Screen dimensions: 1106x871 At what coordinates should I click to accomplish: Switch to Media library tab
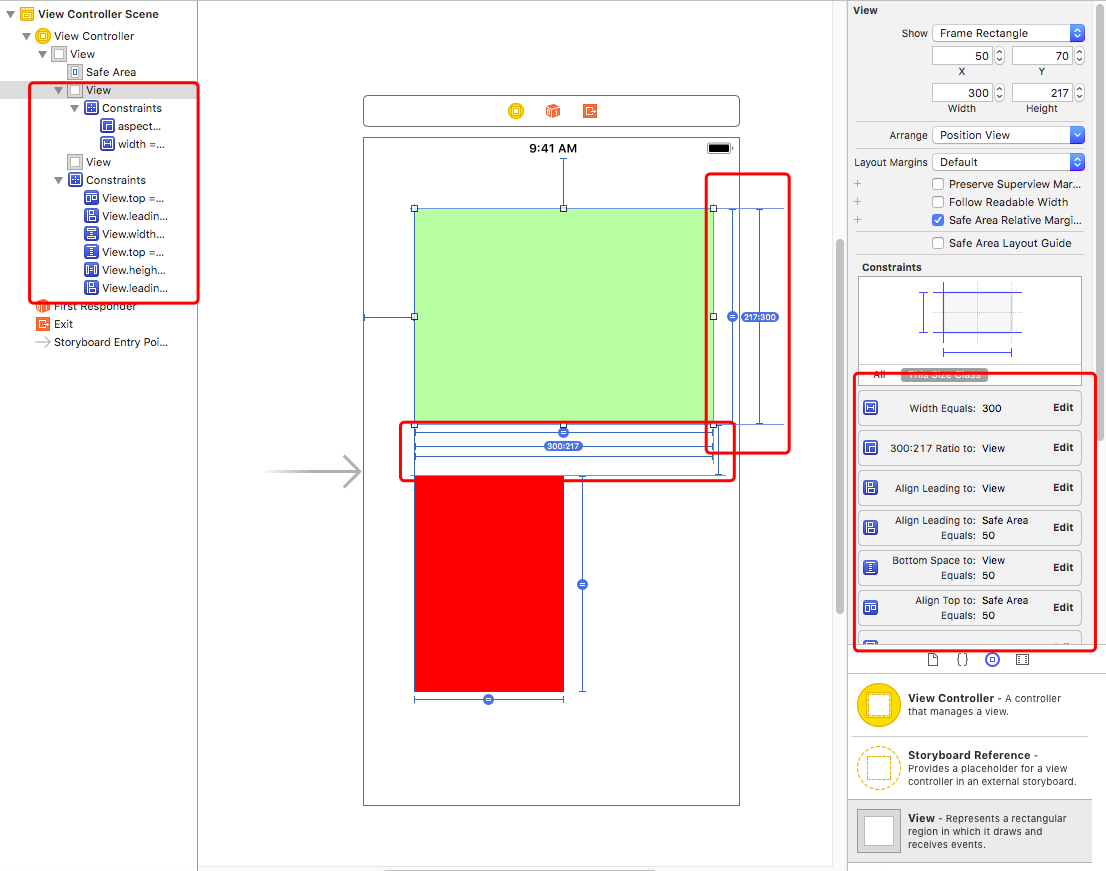pos(1022,660)
